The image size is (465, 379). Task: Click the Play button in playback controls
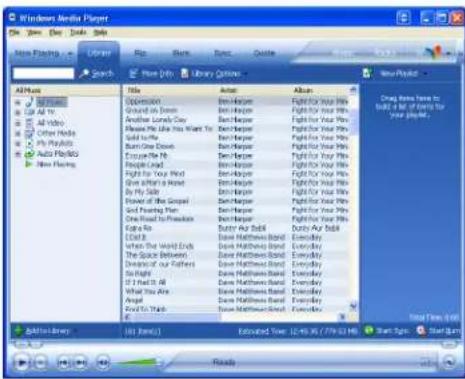pyautogui.click(x=22, y=362)
